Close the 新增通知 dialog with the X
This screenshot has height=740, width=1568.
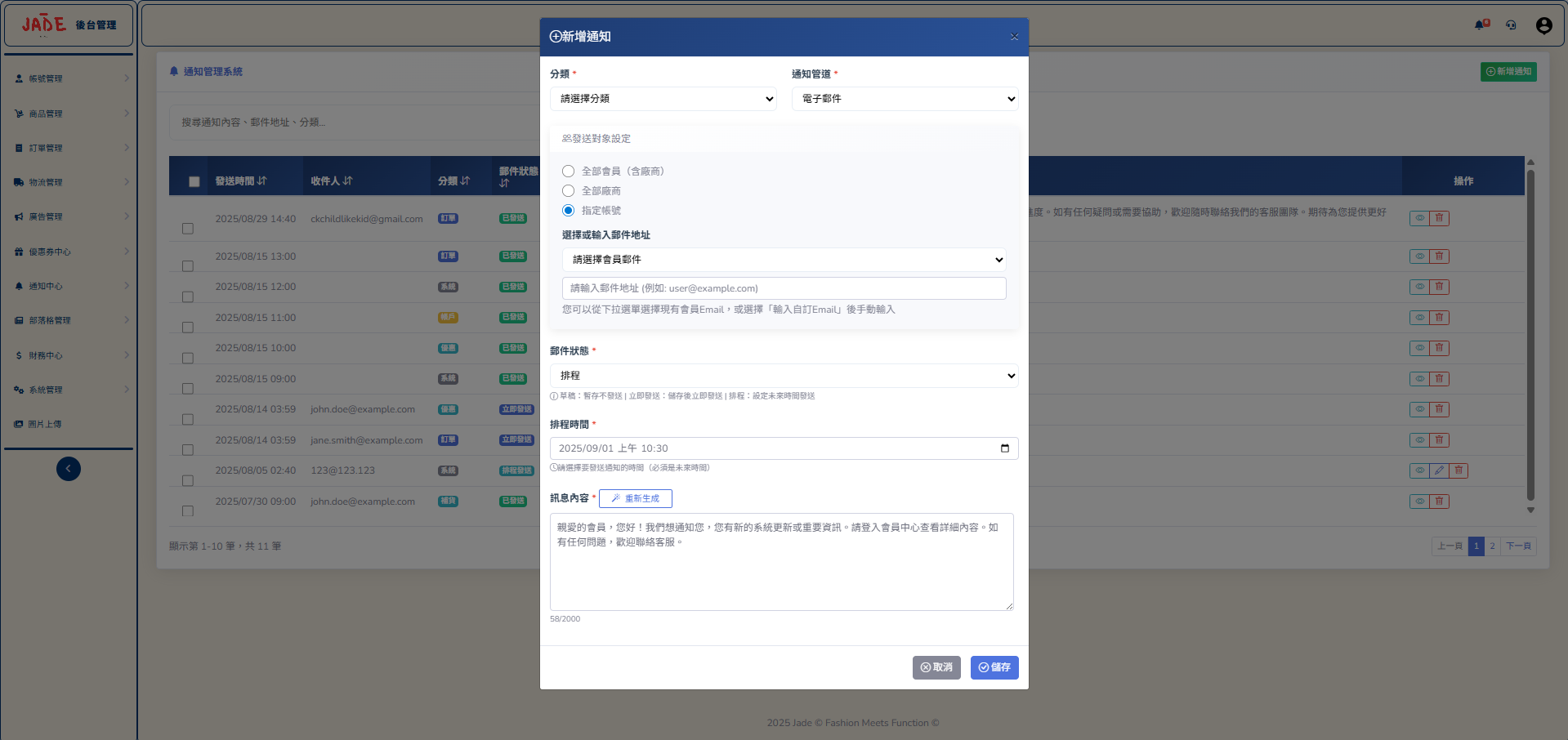tap(1014, 37)
